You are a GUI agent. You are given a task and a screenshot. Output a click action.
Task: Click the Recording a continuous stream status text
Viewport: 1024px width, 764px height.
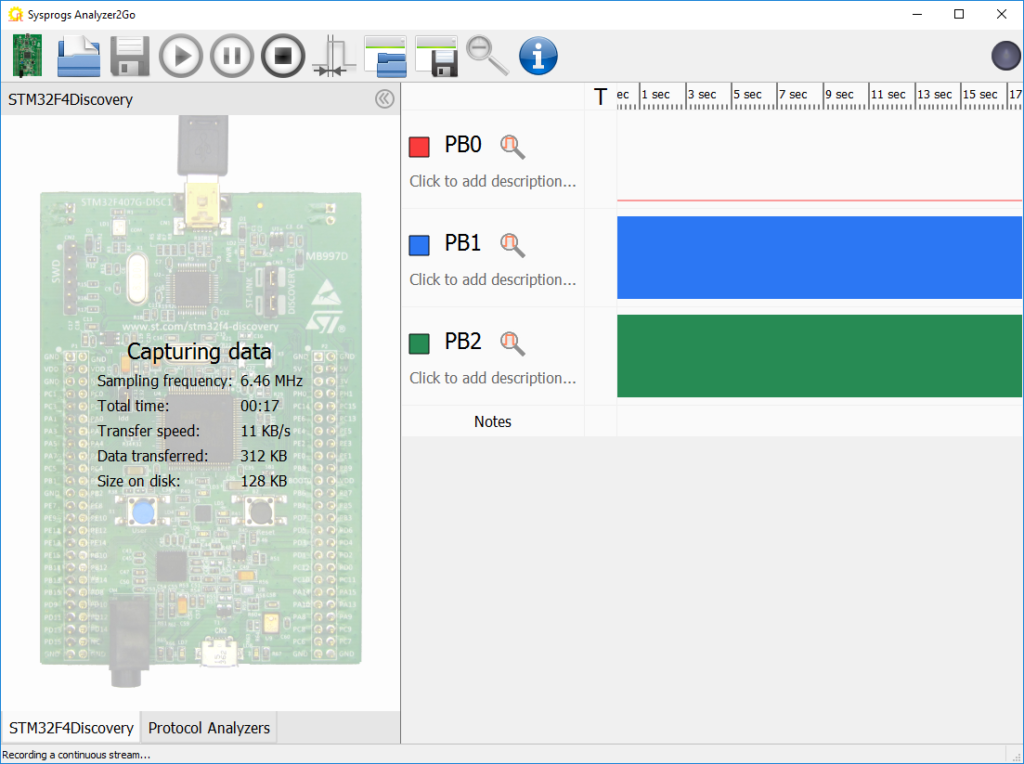76,755
